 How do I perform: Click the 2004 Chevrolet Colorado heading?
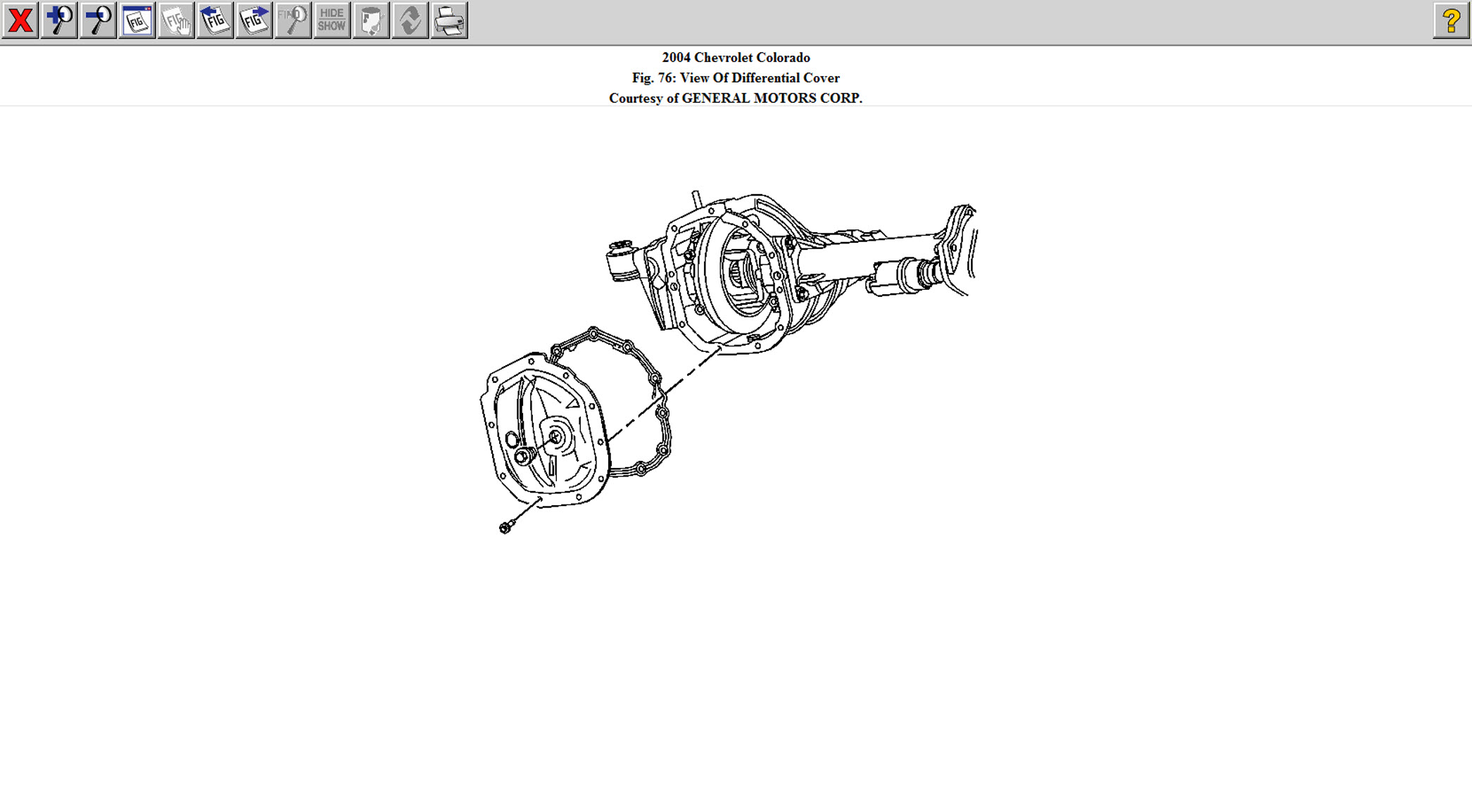point(736,58)
